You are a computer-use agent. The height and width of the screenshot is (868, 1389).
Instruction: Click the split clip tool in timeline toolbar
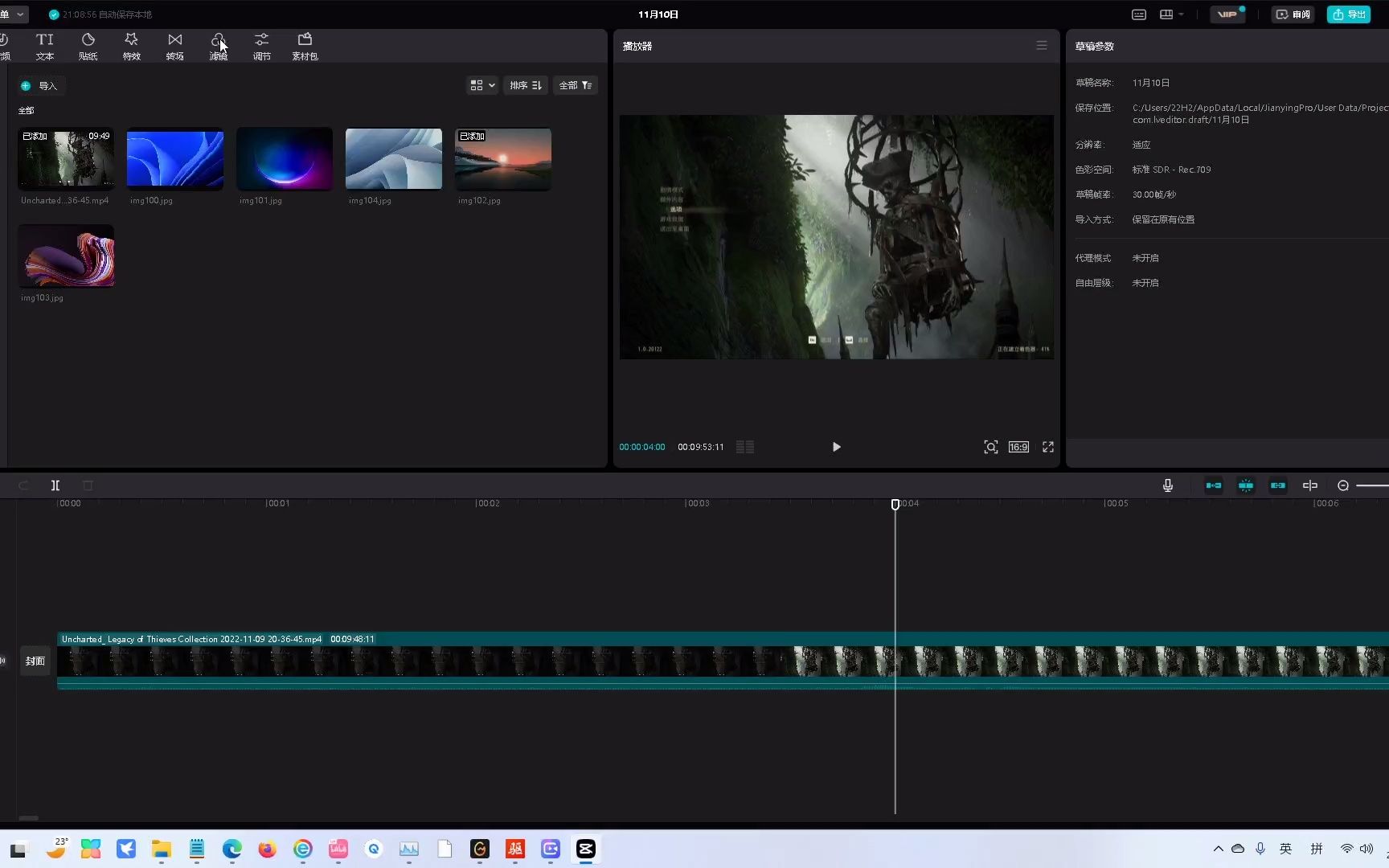pyautogui.click(x=55, y=485)
